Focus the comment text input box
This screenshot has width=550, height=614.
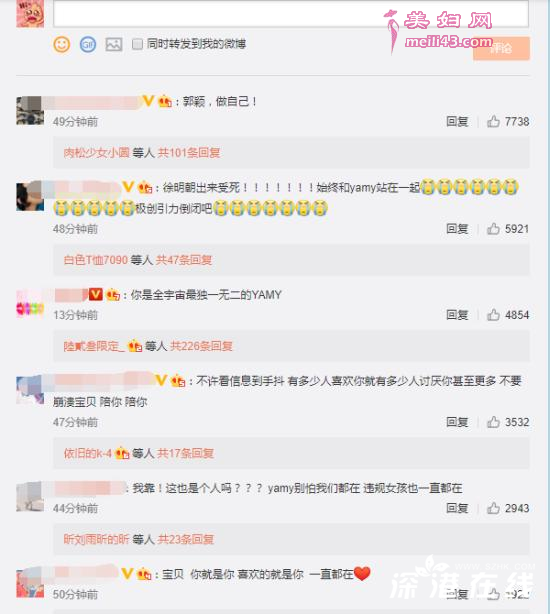[x=291, y=14]
